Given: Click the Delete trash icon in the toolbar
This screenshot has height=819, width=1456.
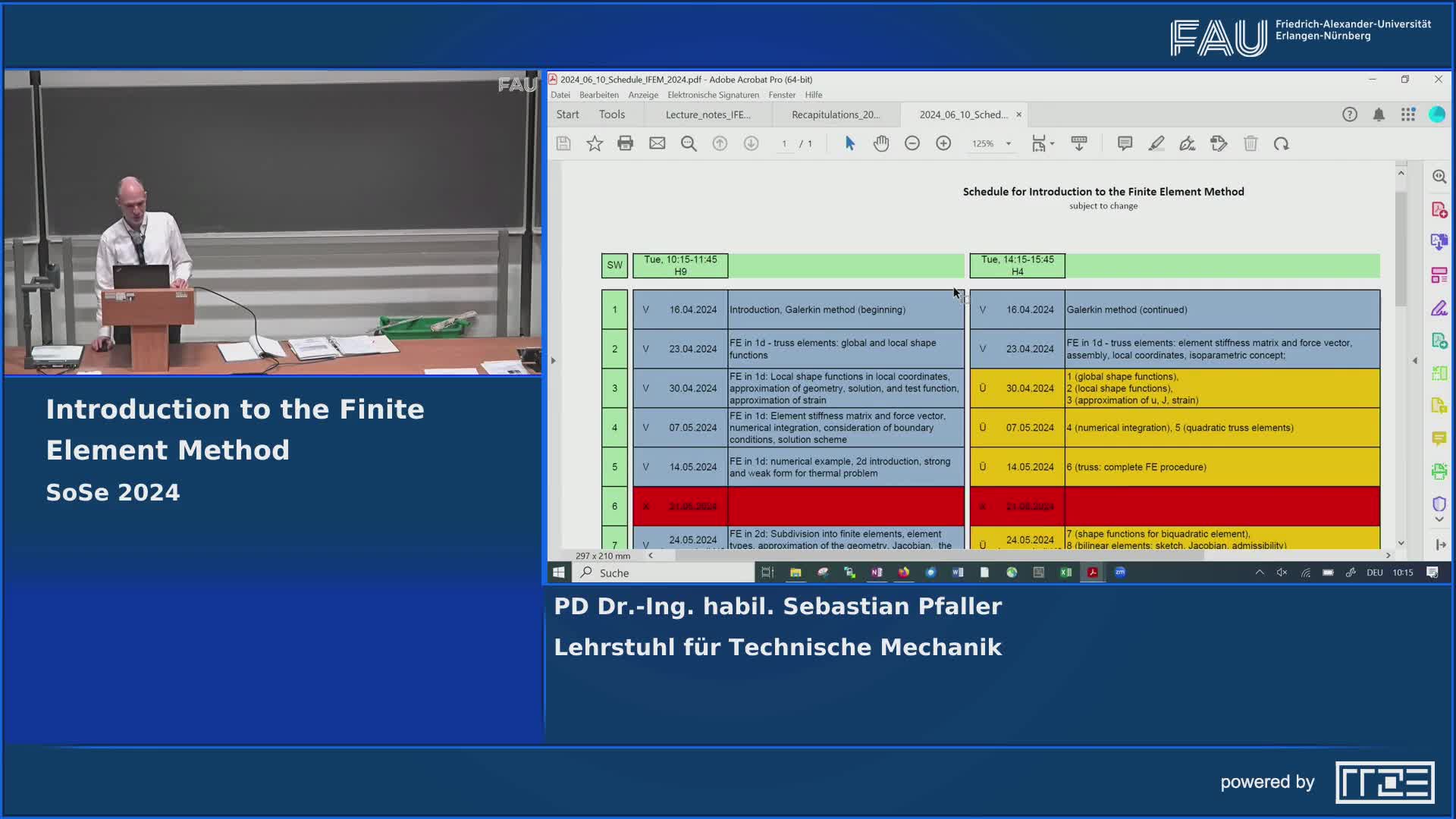Looking at the screenshot, I should tap(1251, 143).
